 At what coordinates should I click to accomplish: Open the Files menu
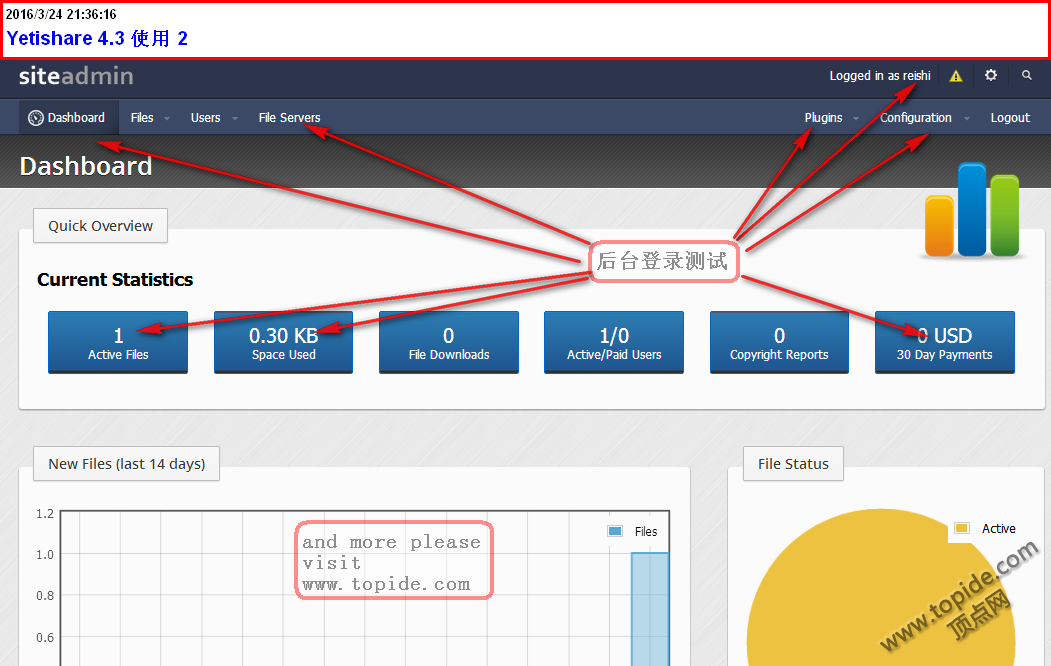142,117
